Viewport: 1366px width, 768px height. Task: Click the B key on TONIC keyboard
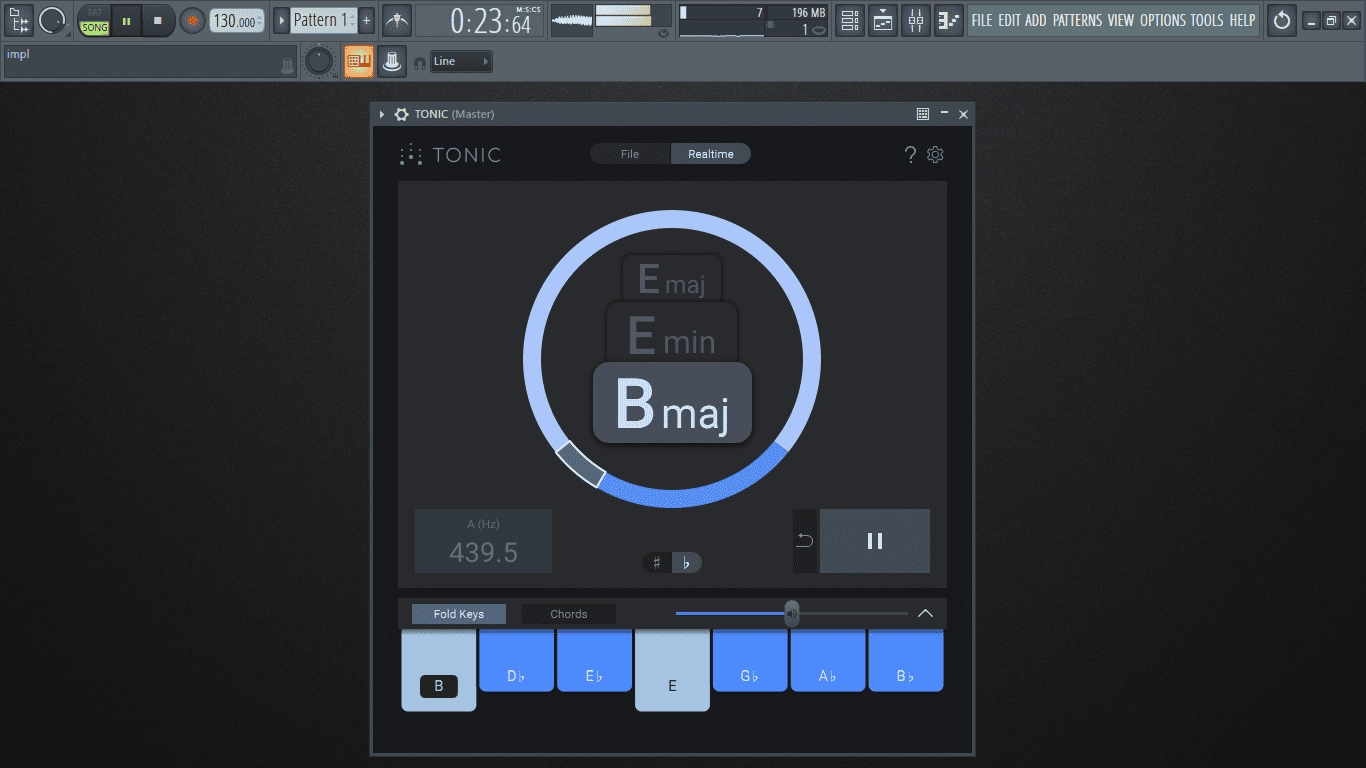click(x=439, y=670)
